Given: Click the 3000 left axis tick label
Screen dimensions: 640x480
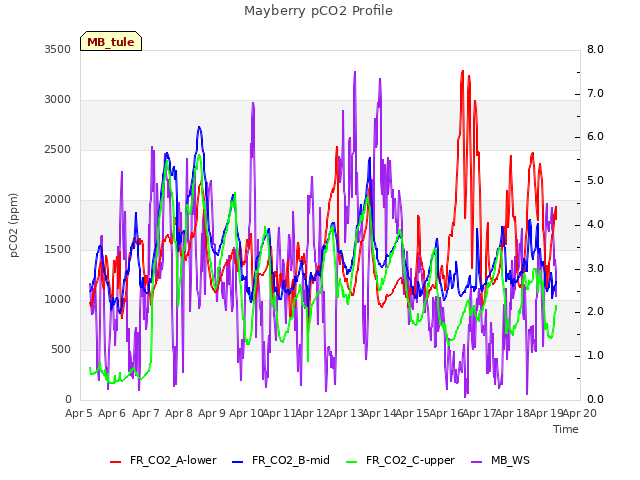Looking at the screenshot, I should point(58,100).
